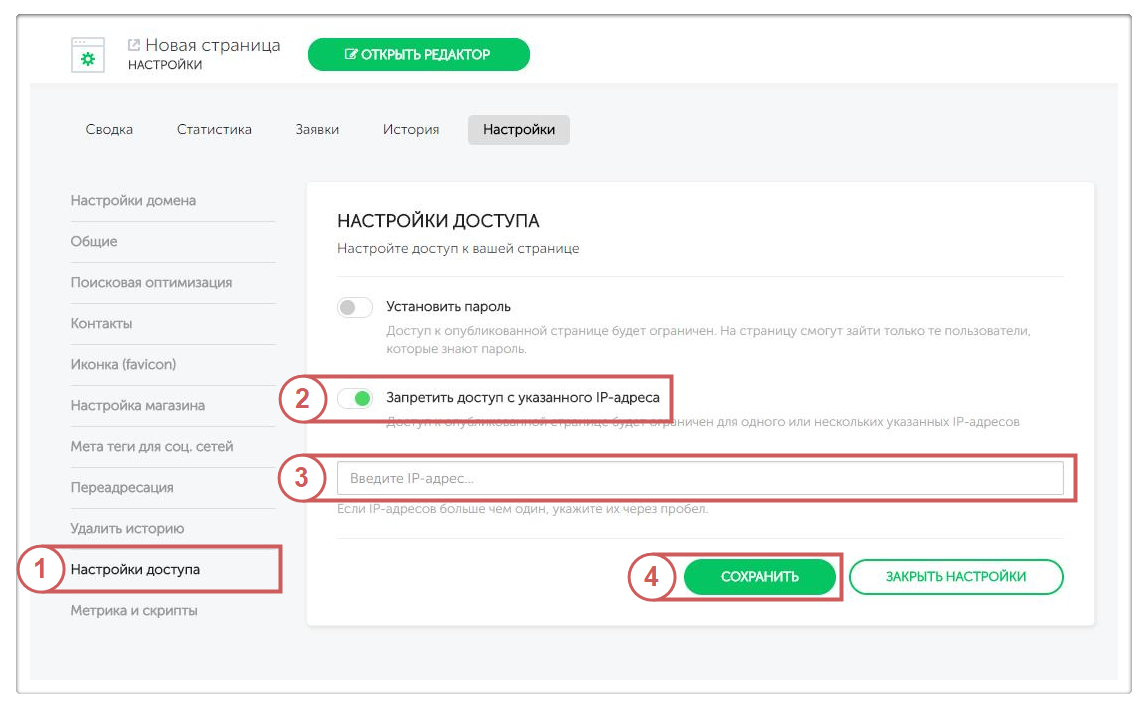Disable the Запретить доступ с IP-адреса toggle
Screen dimensions: 1148x707
pyautogui.click(x=355, y=398)
